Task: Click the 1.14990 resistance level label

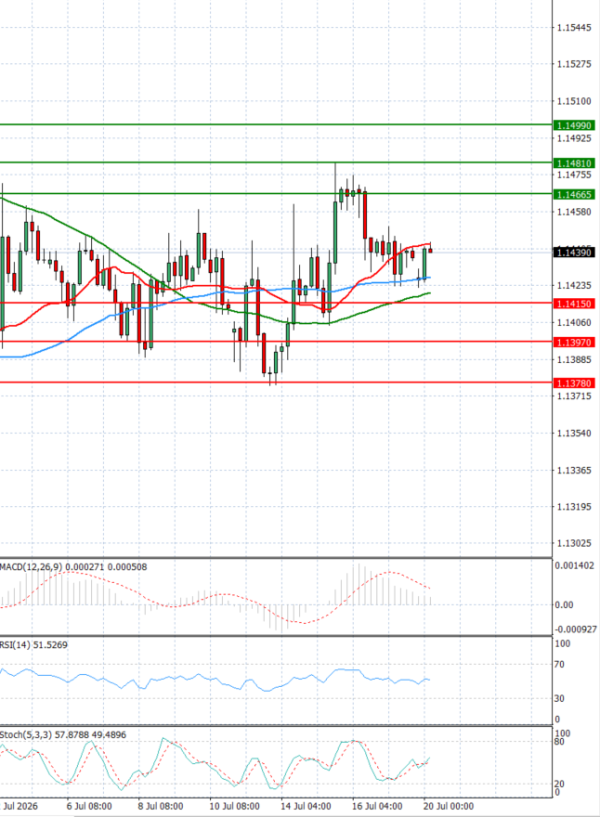Action: pos(573,126)
